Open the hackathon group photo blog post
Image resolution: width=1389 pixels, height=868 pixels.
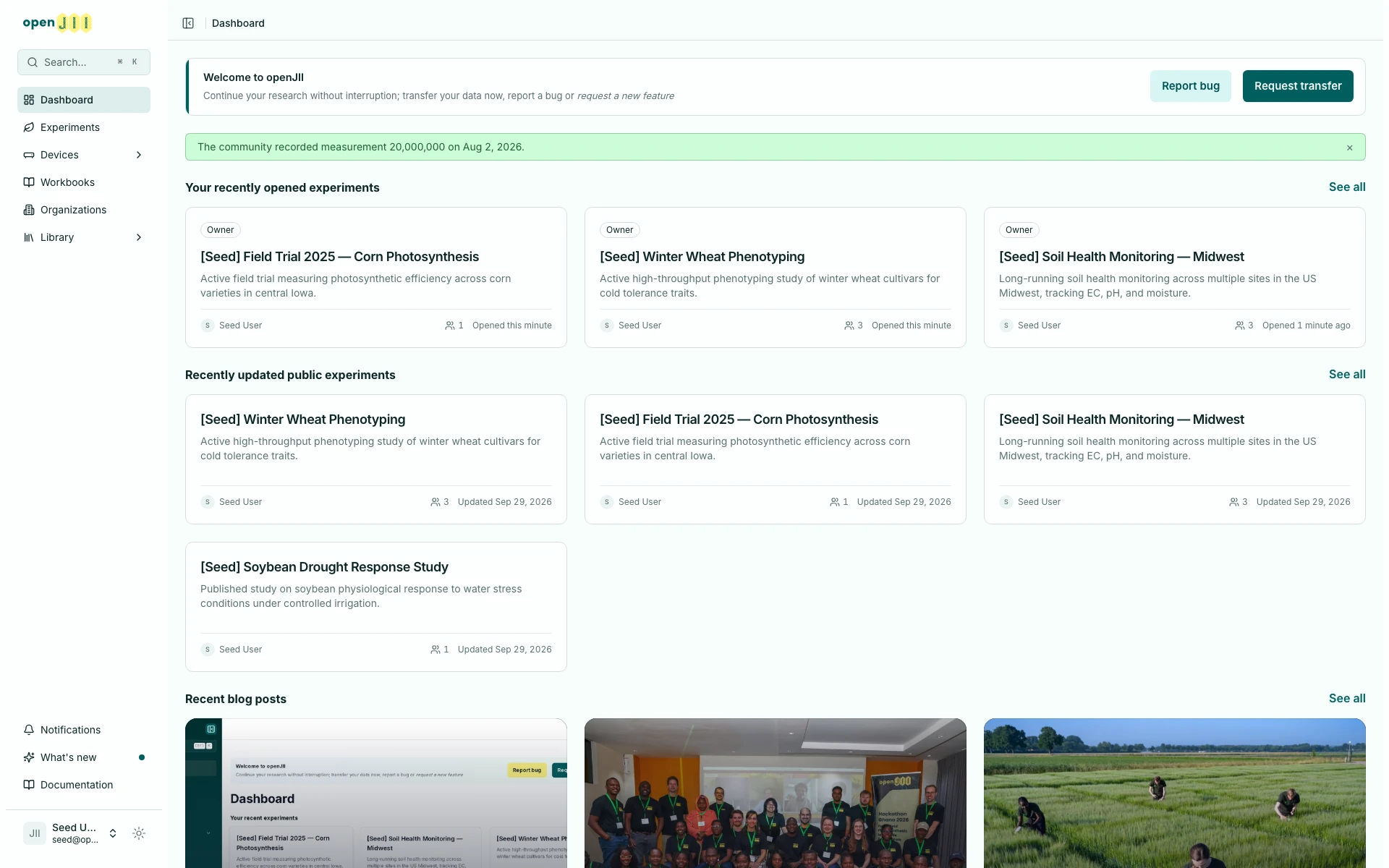click(x=776, y=793)
